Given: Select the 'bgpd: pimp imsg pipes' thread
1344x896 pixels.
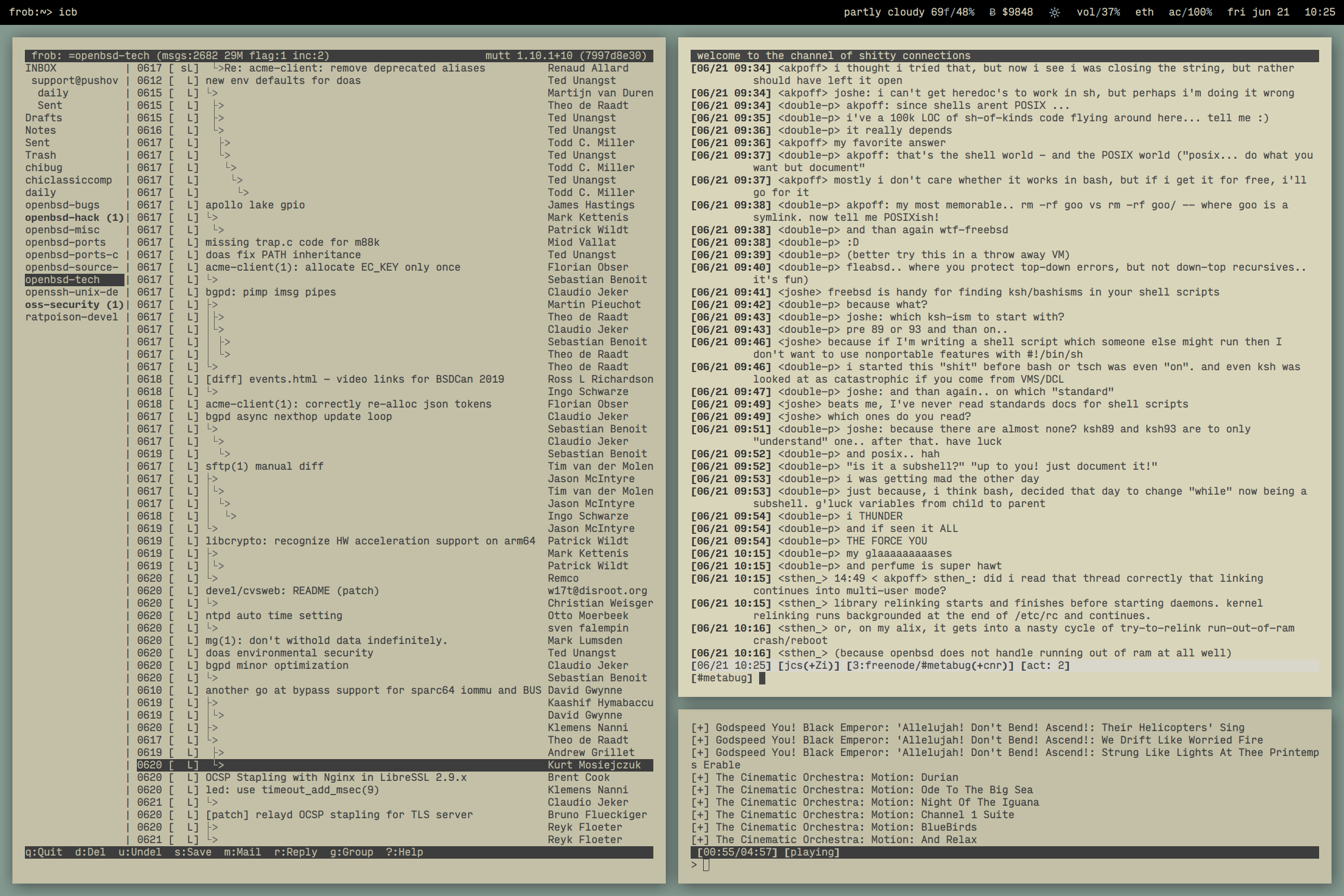Looking at the screenshot, I should tap(271, 292).
